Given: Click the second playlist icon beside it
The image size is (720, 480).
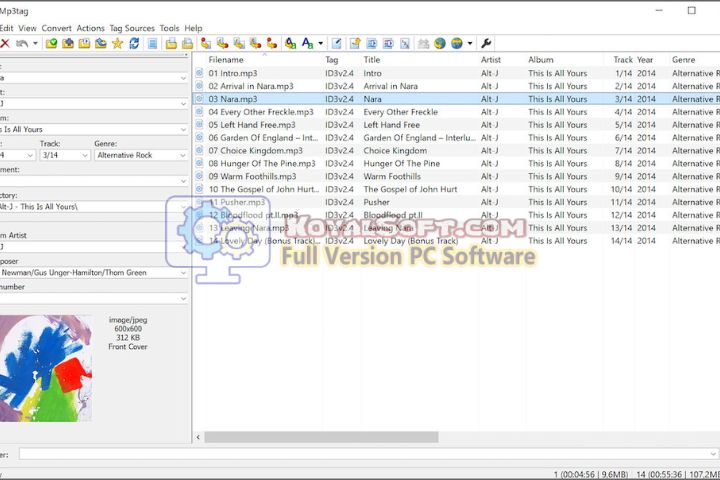Looking at the screenshot, I should [x=187, y=43].
